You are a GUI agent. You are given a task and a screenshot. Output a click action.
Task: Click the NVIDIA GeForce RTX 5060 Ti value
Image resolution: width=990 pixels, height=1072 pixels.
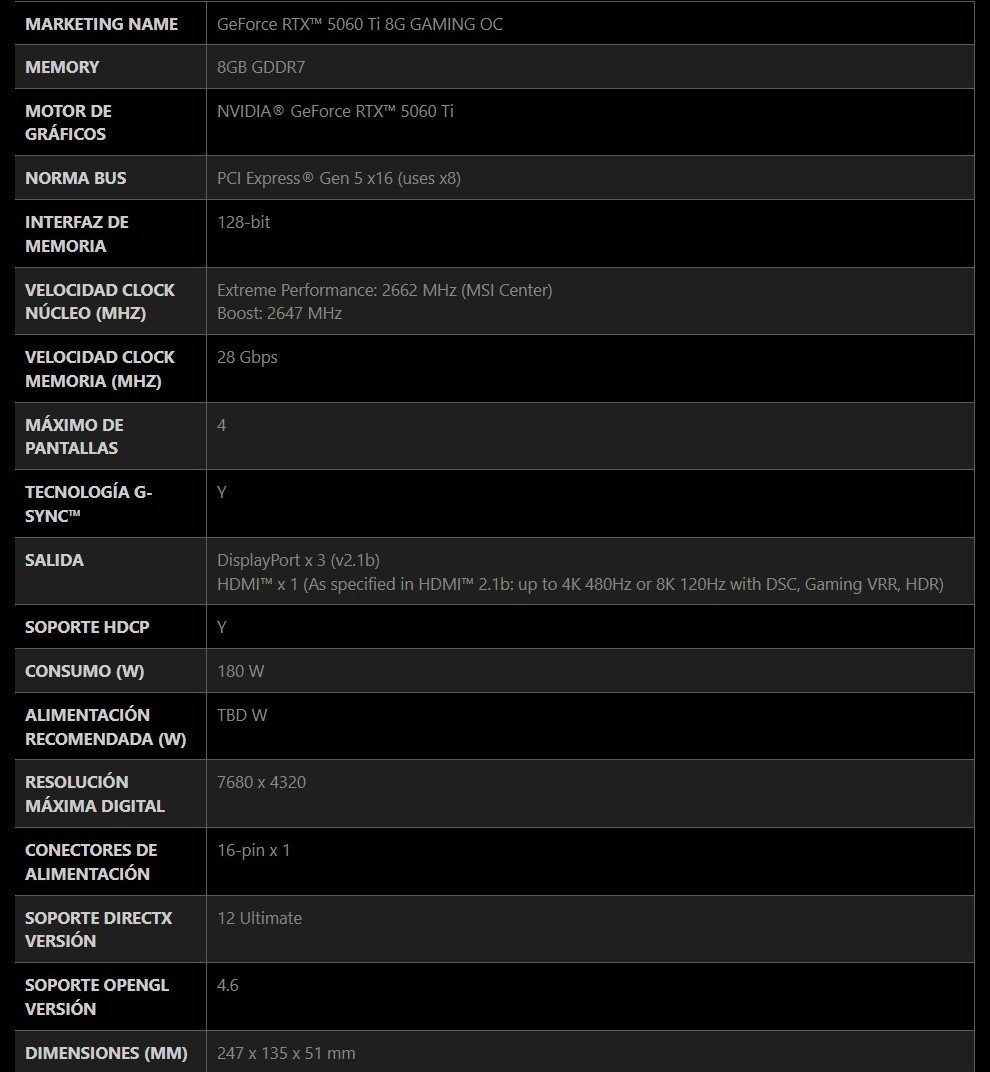(x=335, y=111)
